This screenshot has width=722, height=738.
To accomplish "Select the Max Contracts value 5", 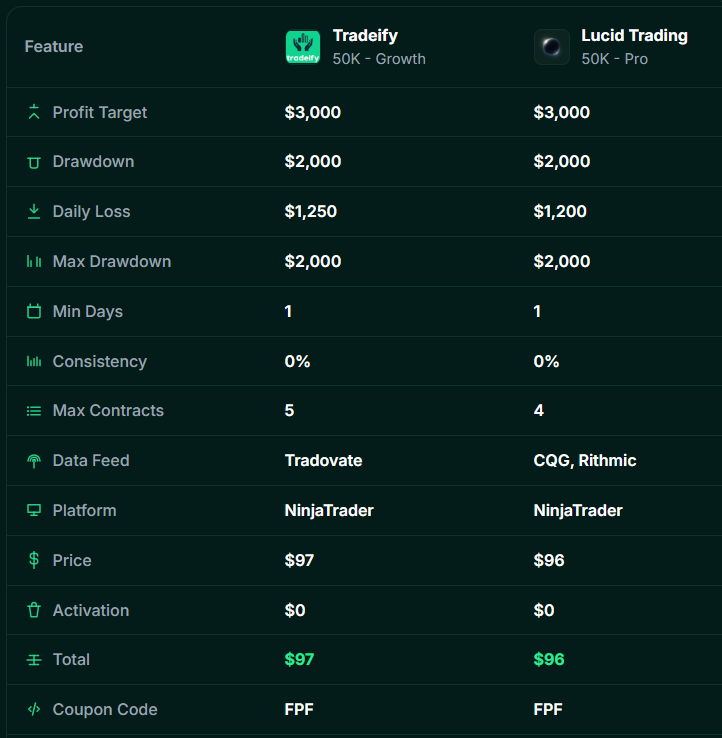I will pyautogui.click(x=289, y=410).
